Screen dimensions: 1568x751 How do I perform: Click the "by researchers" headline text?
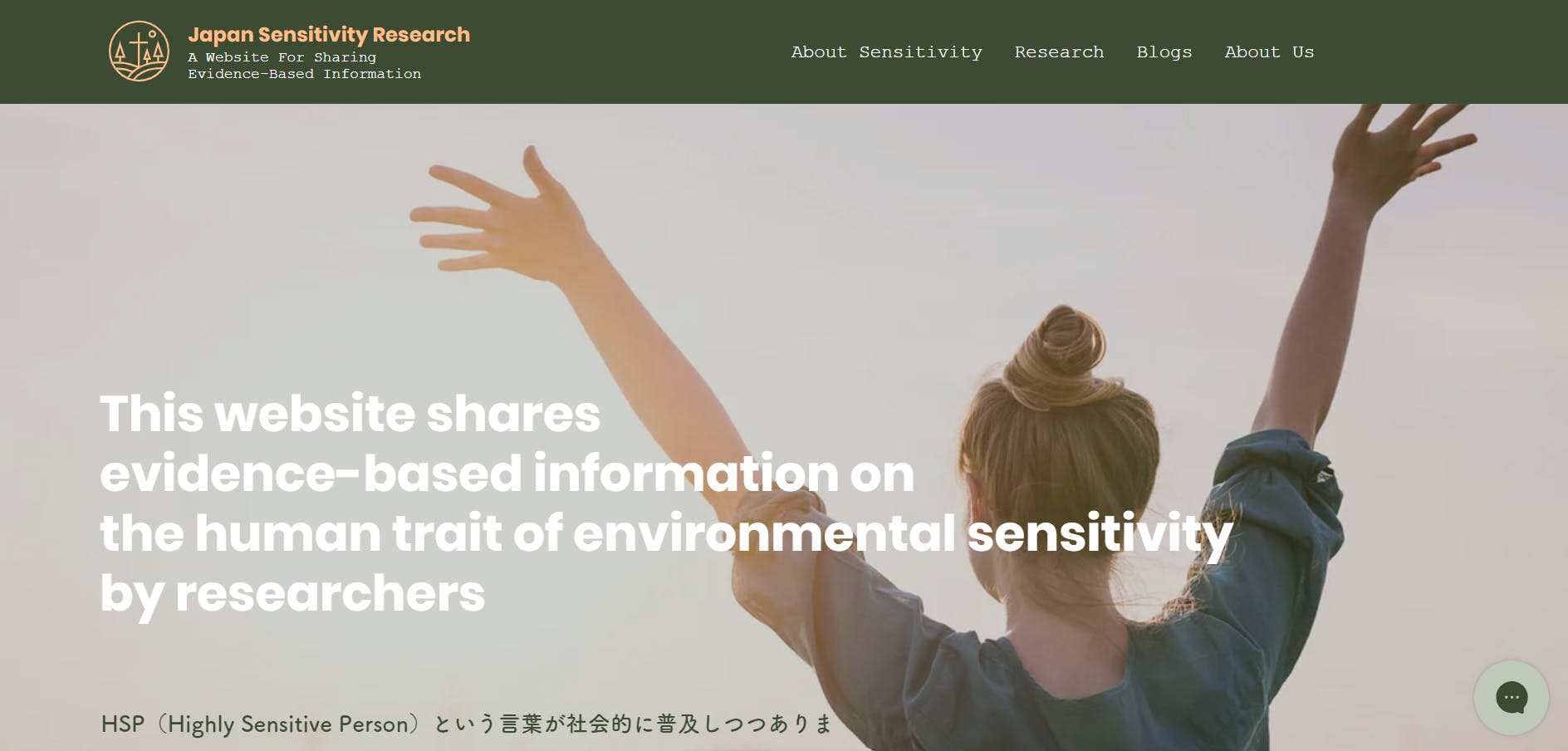(292, 593)
